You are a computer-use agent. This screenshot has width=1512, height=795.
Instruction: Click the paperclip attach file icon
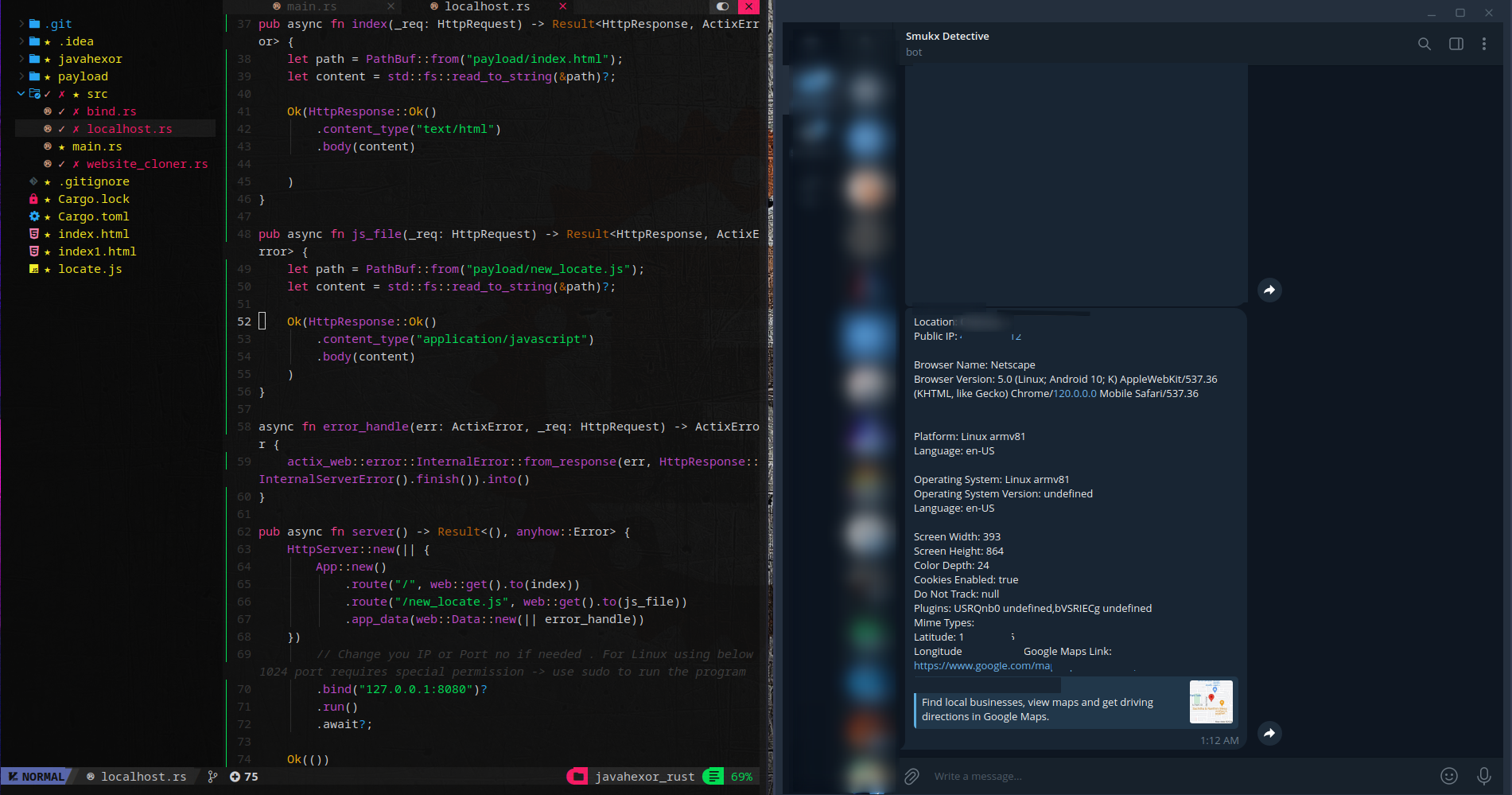click(x=911, y=776)
